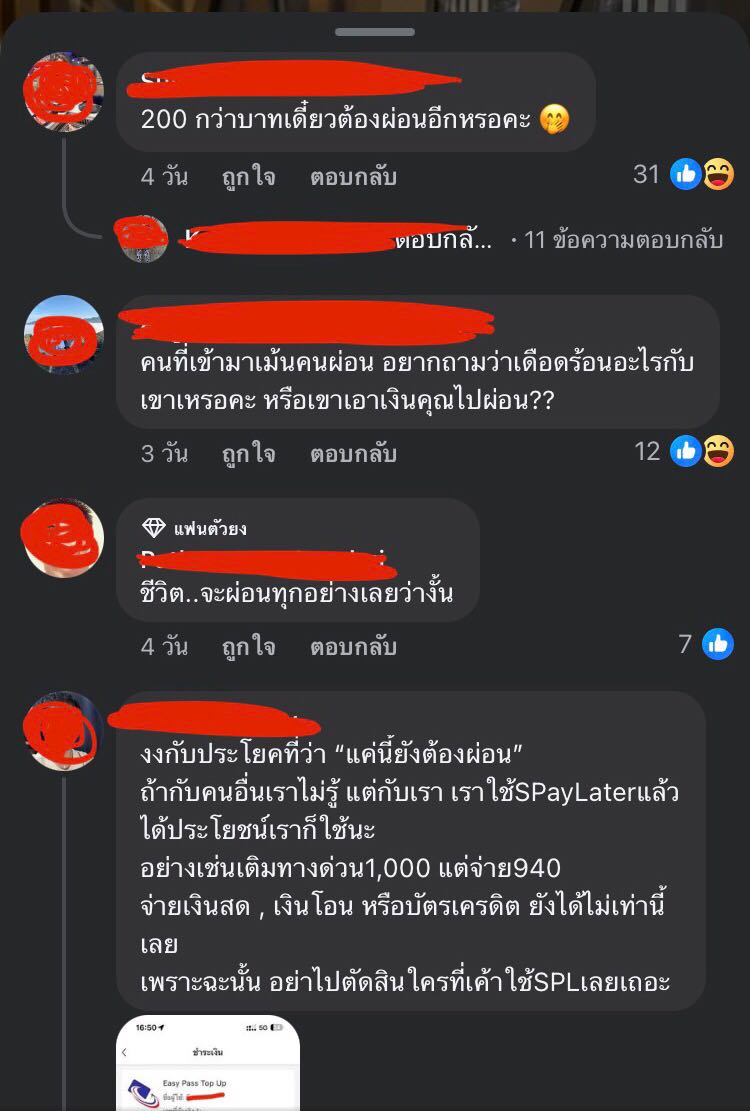Tap the like reaction icon beside count 31
The width and height of the screenshot is (750, 1111).
686,174
